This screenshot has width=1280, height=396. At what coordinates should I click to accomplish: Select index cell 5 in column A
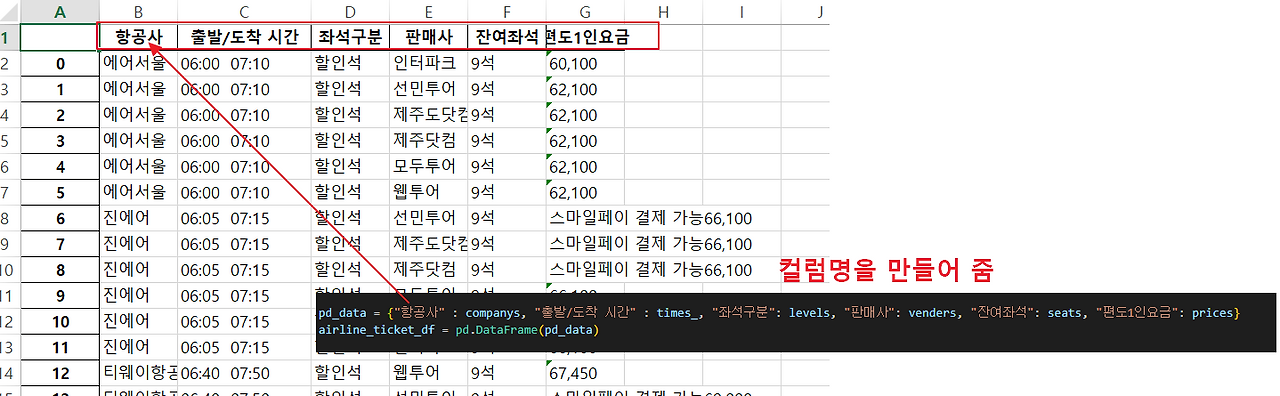pos(59,193)
